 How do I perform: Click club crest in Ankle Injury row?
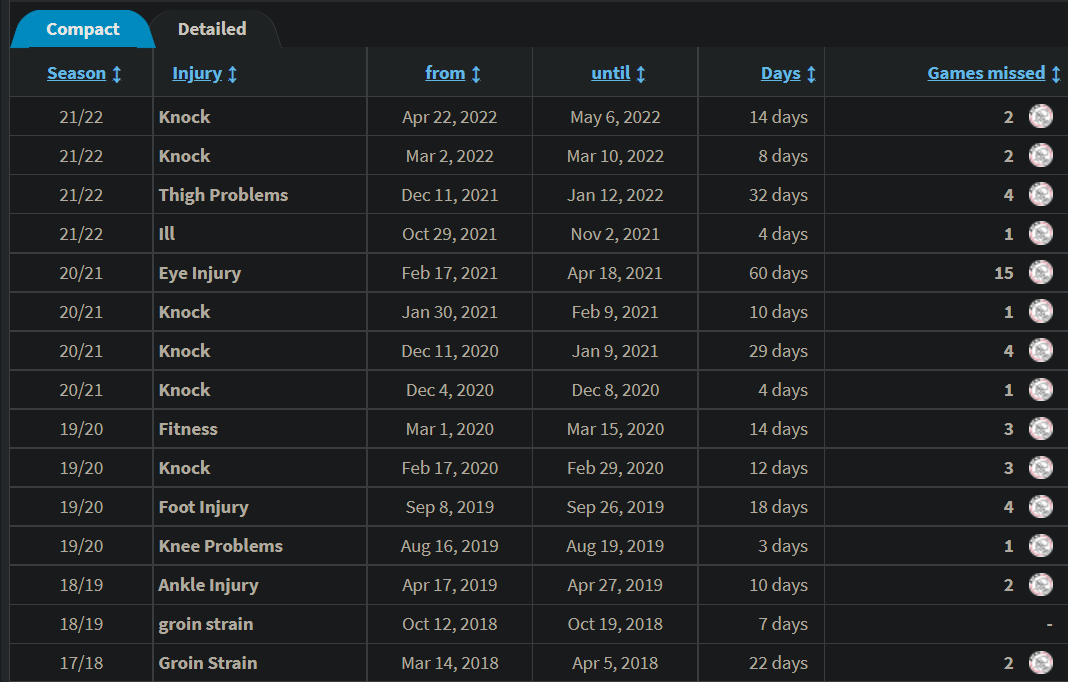pyautogui.click(x=1041, y=585)
